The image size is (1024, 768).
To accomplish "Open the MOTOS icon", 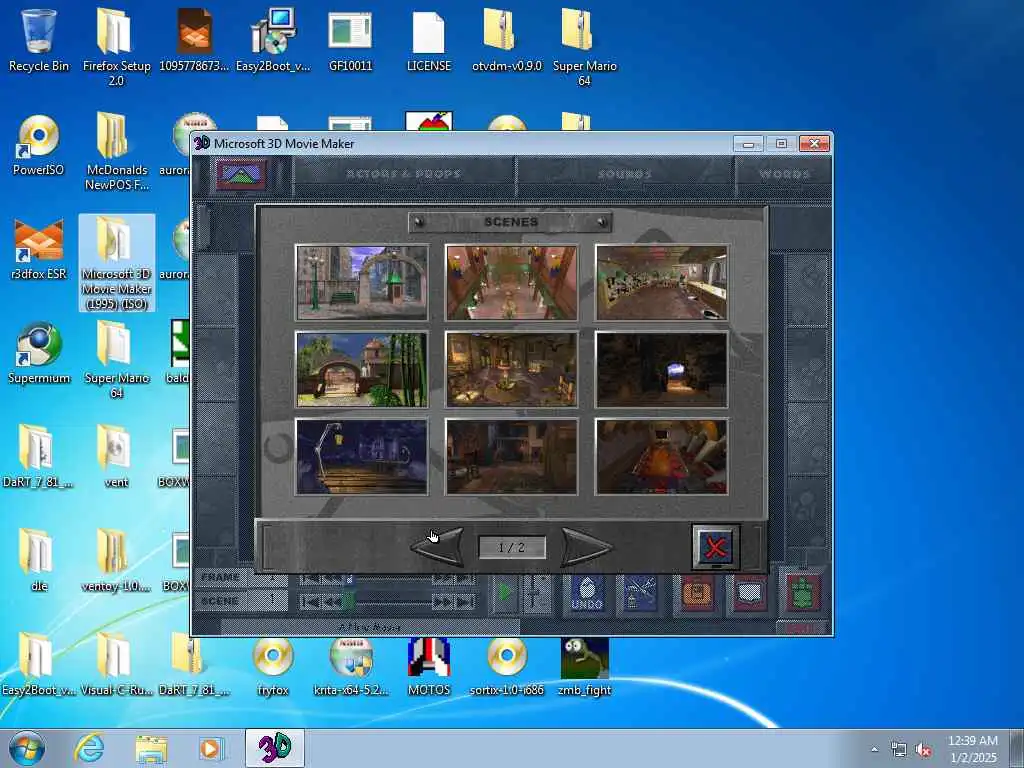I will pyautogui.click(x=428, y=666).
